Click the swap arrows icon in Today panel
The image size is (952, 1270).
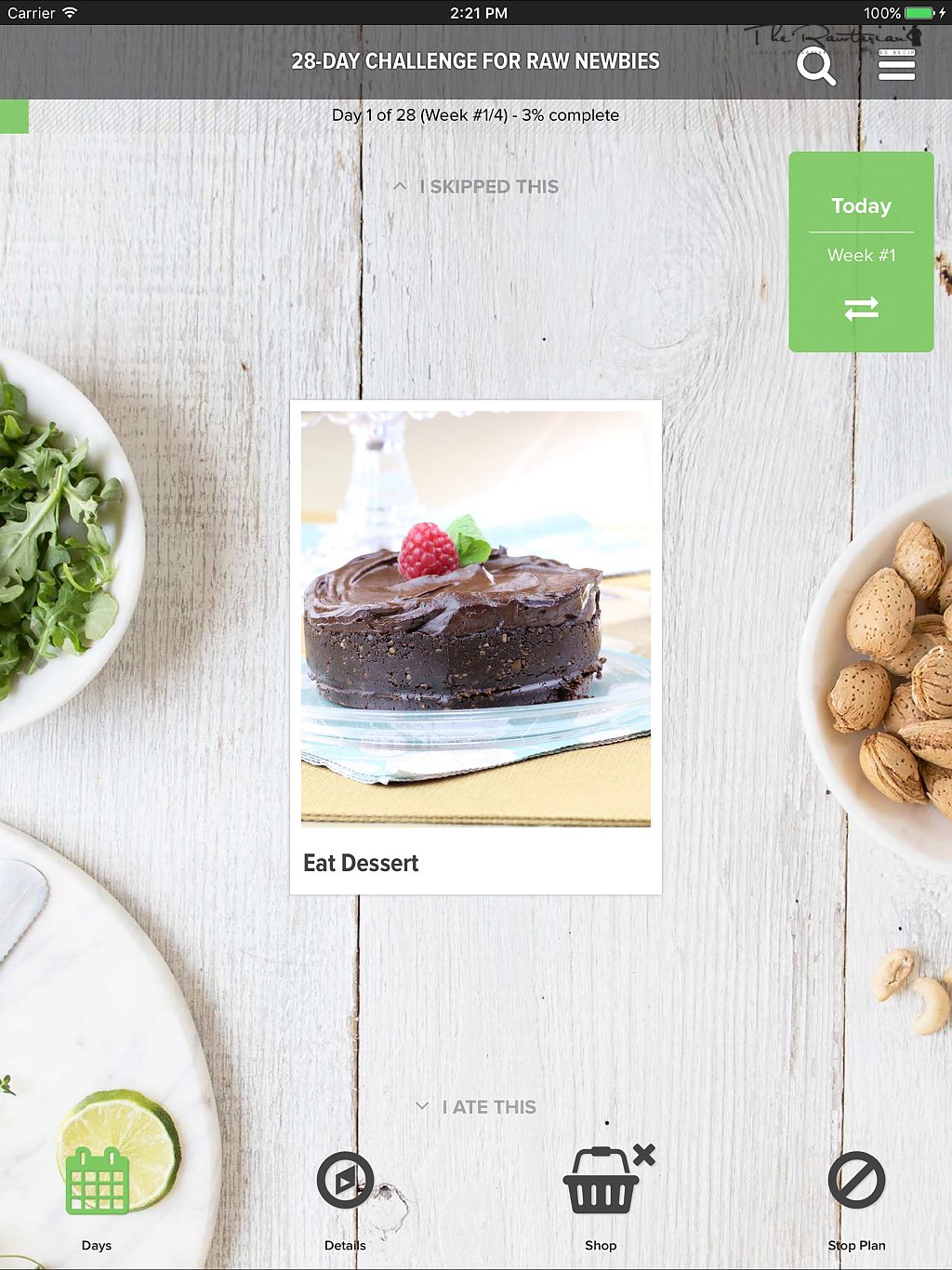[x=861, y=309]
